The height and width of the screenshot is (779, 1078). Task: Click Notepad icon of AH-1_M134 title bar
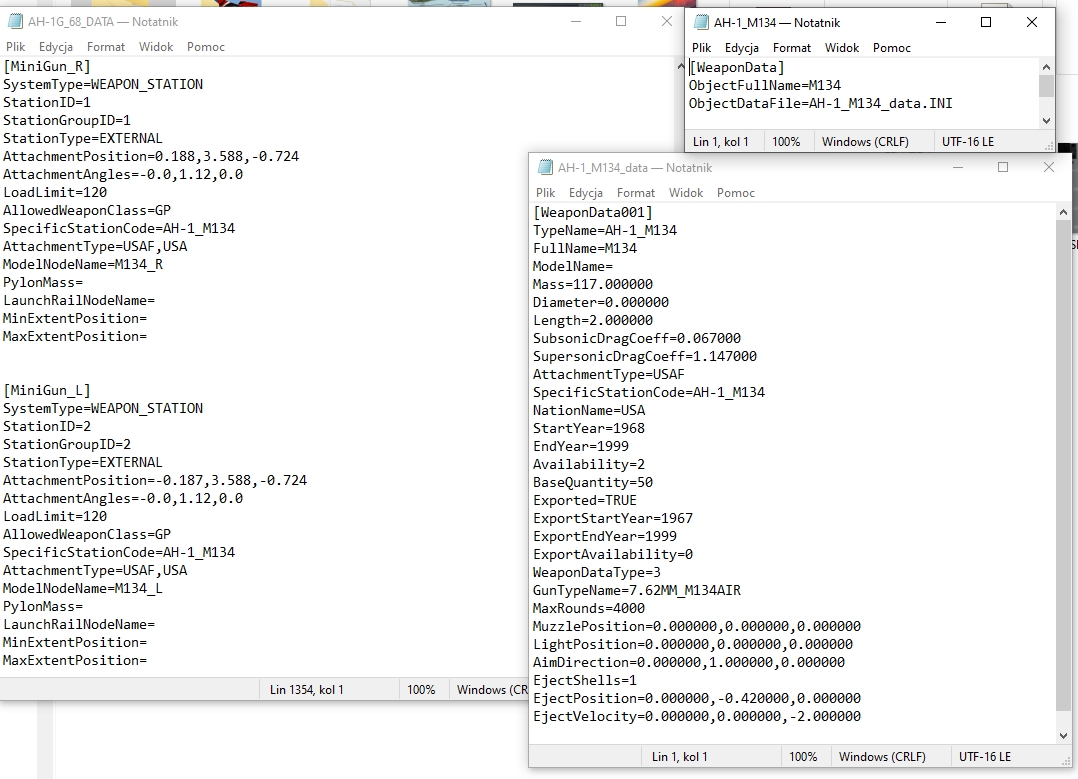click(x=701, y=22)
